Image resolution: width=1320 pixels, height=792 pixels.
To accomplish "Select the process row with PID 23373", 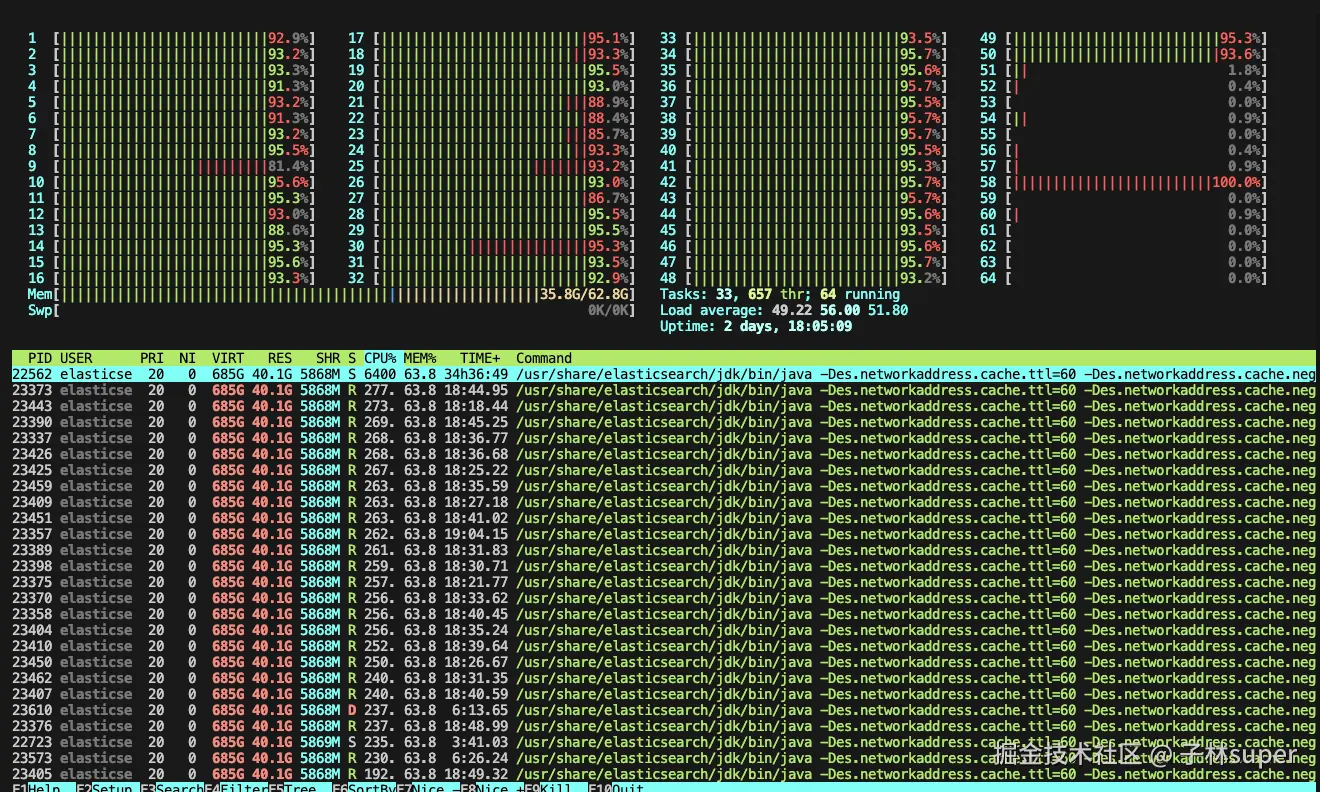I will [x=664, y=390].
